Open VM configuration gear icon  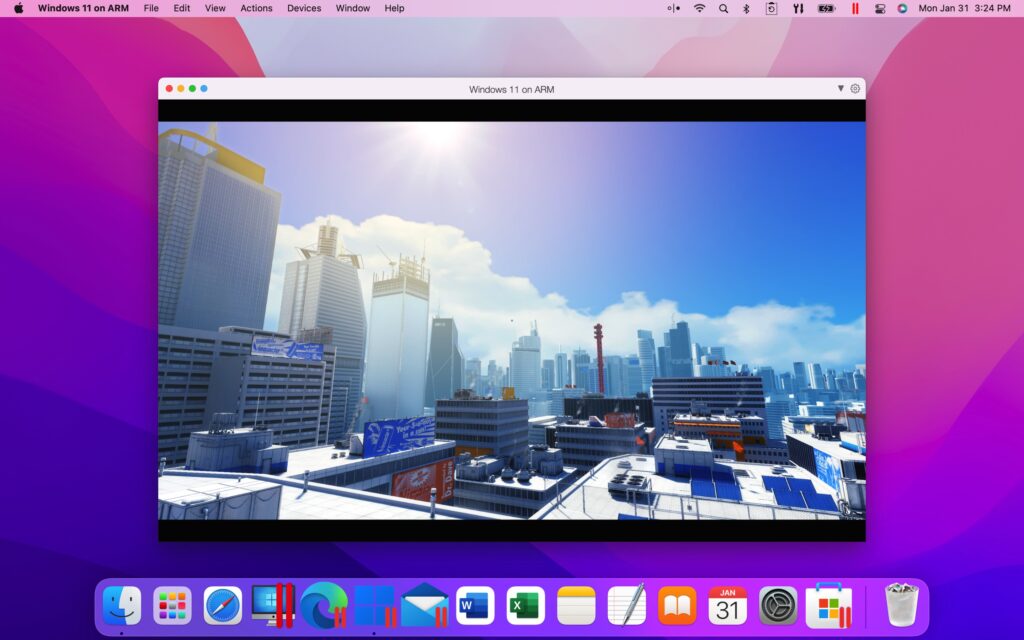coord(855,88)
